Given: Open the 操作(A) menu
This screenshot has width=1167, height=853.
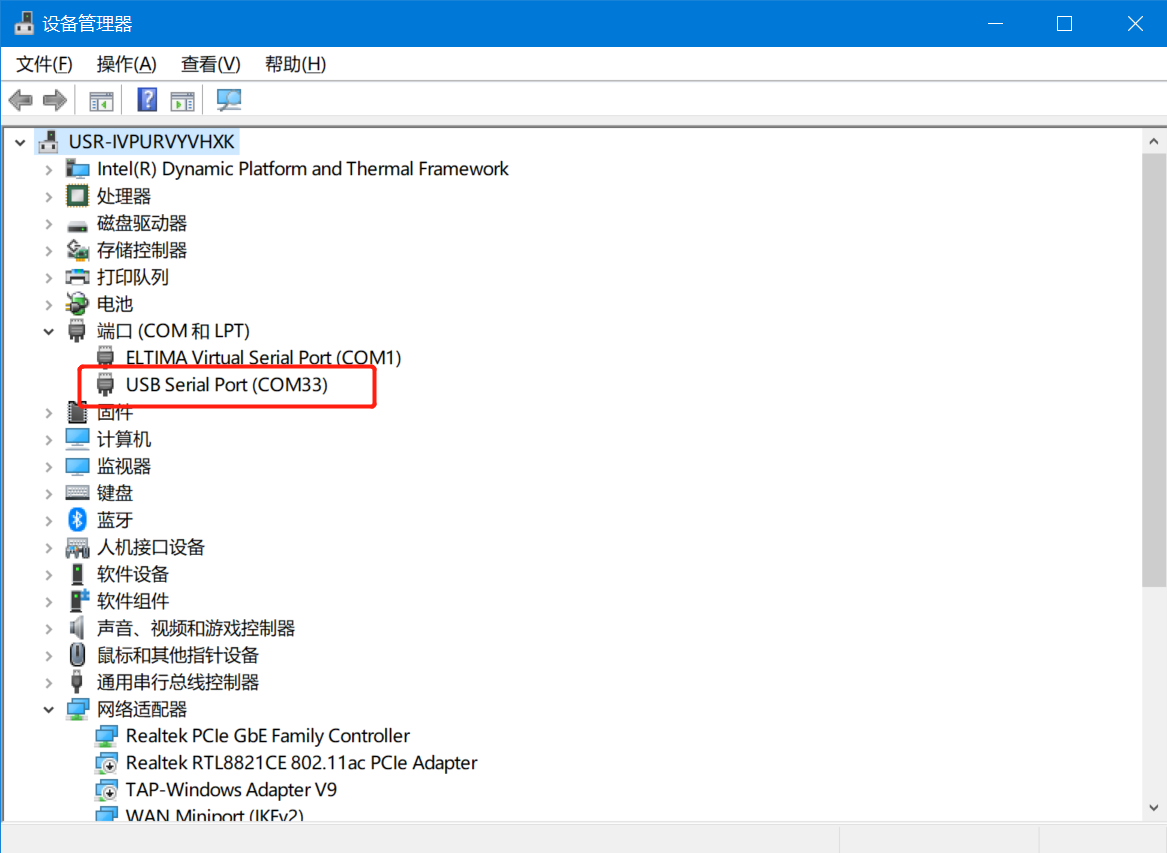Looking at the screenshot, I should 127,64.
